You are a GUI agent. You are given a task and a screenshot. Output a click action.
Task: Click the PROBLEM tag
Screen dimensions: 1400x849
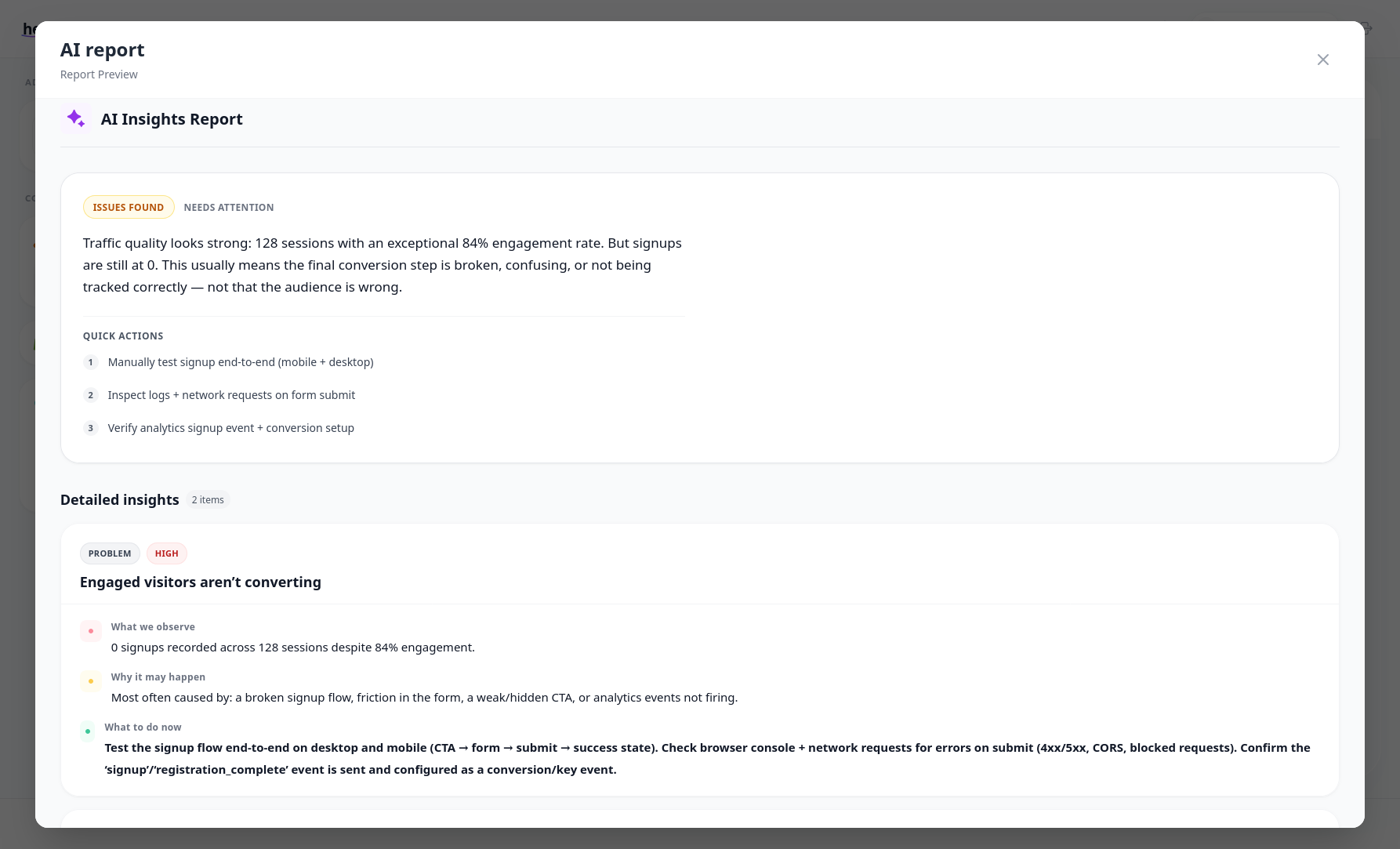[110, 553]
